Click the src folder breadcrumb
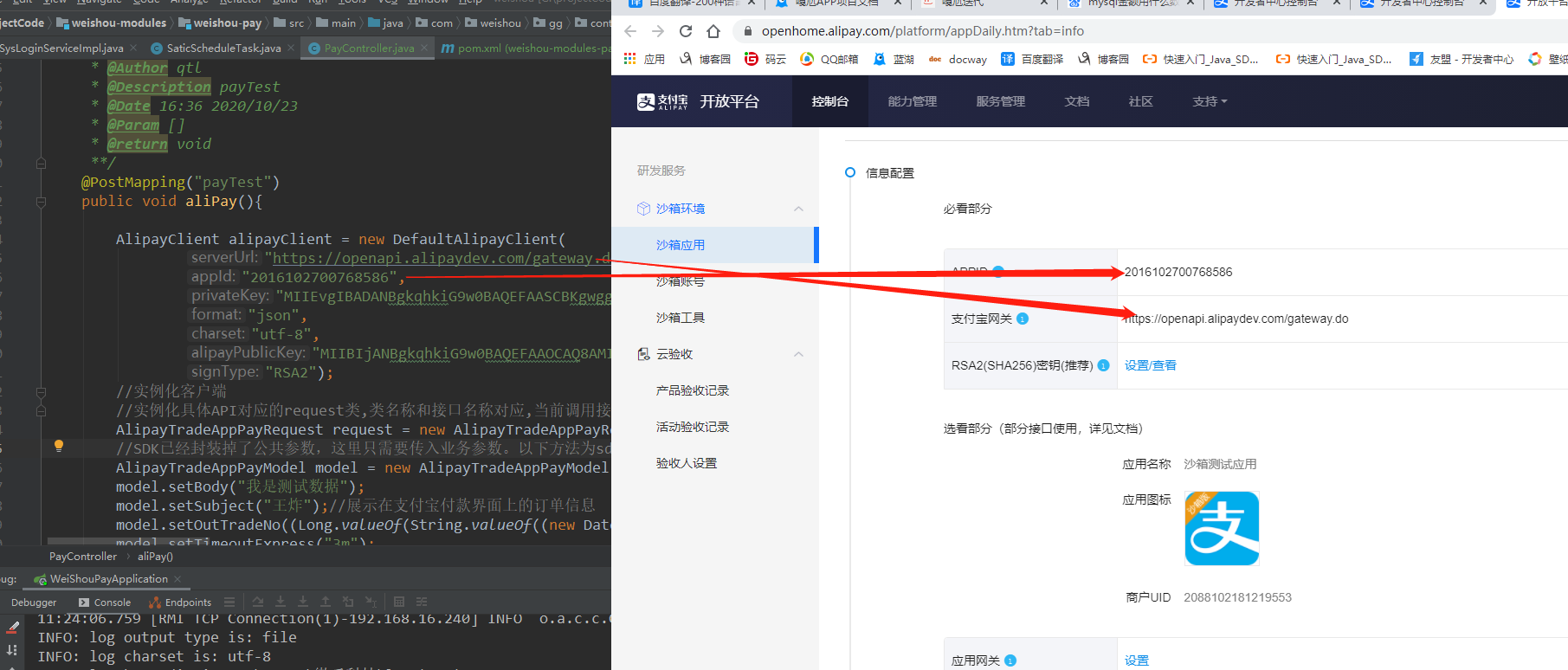This screenshot has width=1568, height=670. (289, 23)
